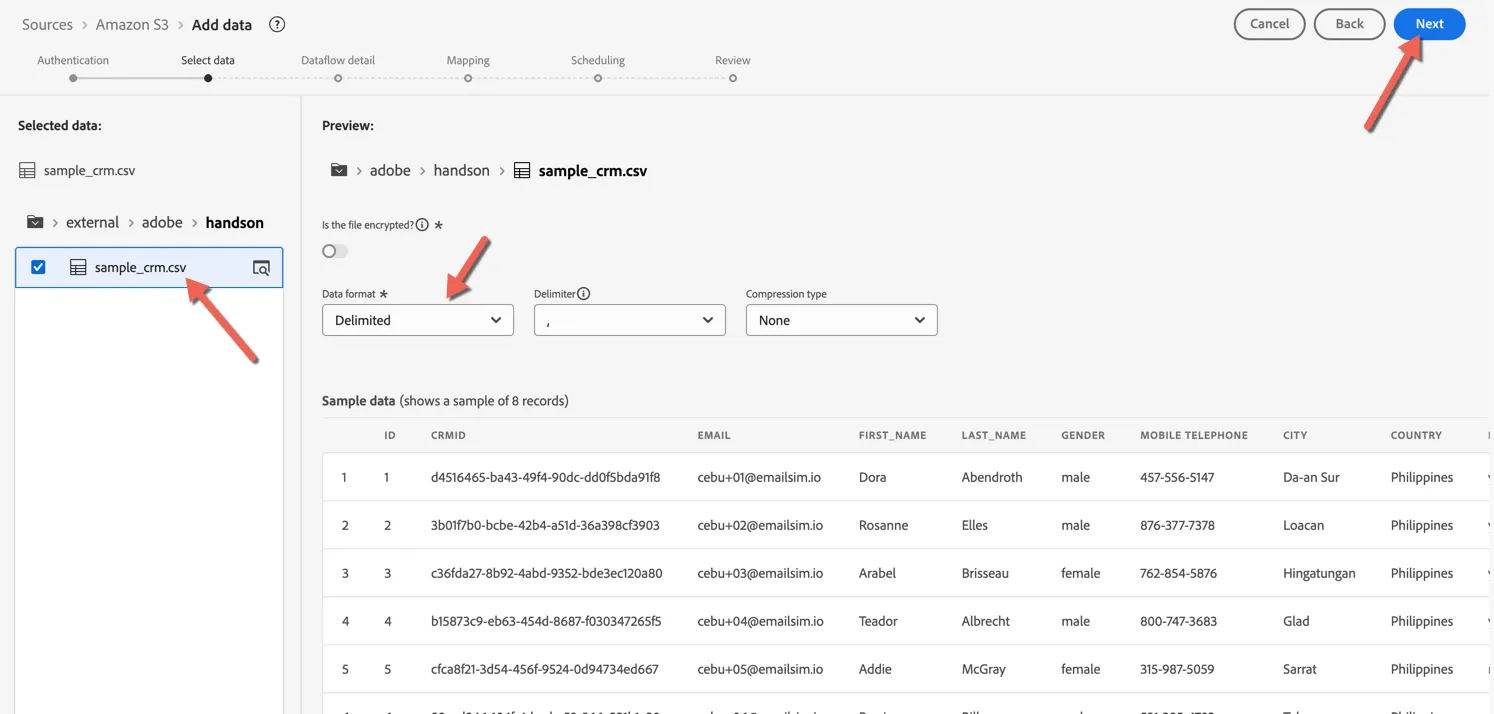Click table icon beside sample_crm.csv under Selected data

(x=27, y=170)
